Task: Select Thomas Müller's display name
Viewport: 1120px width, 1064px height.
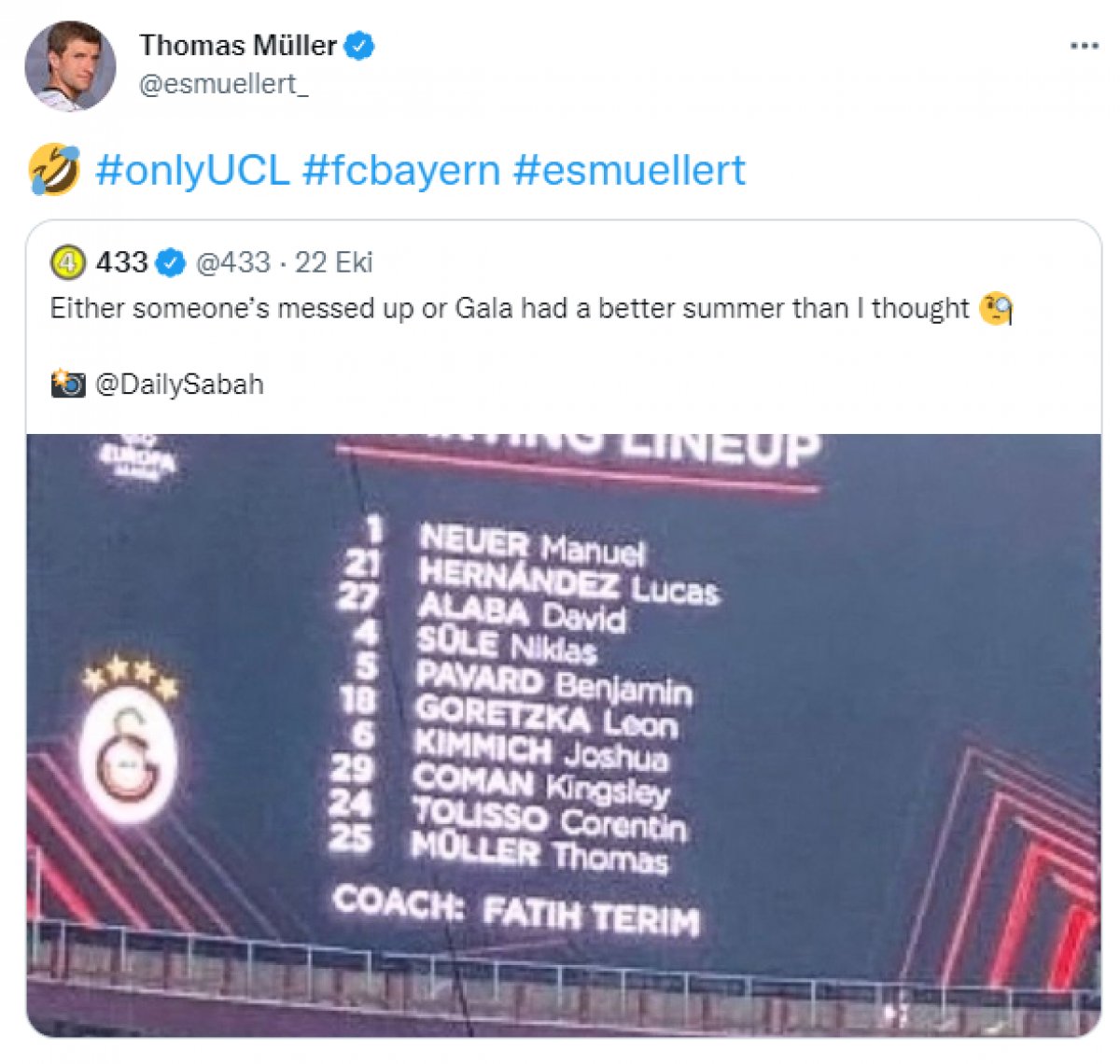Action: pos(239,45)
